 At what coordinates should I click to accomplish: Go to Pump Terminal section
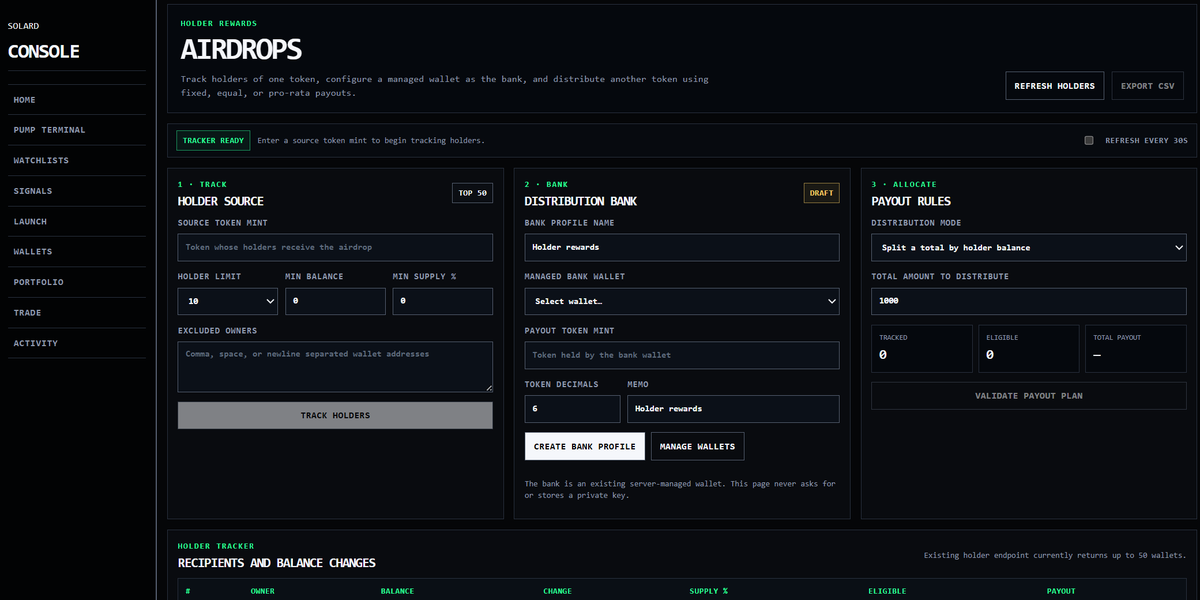[77, 130]
